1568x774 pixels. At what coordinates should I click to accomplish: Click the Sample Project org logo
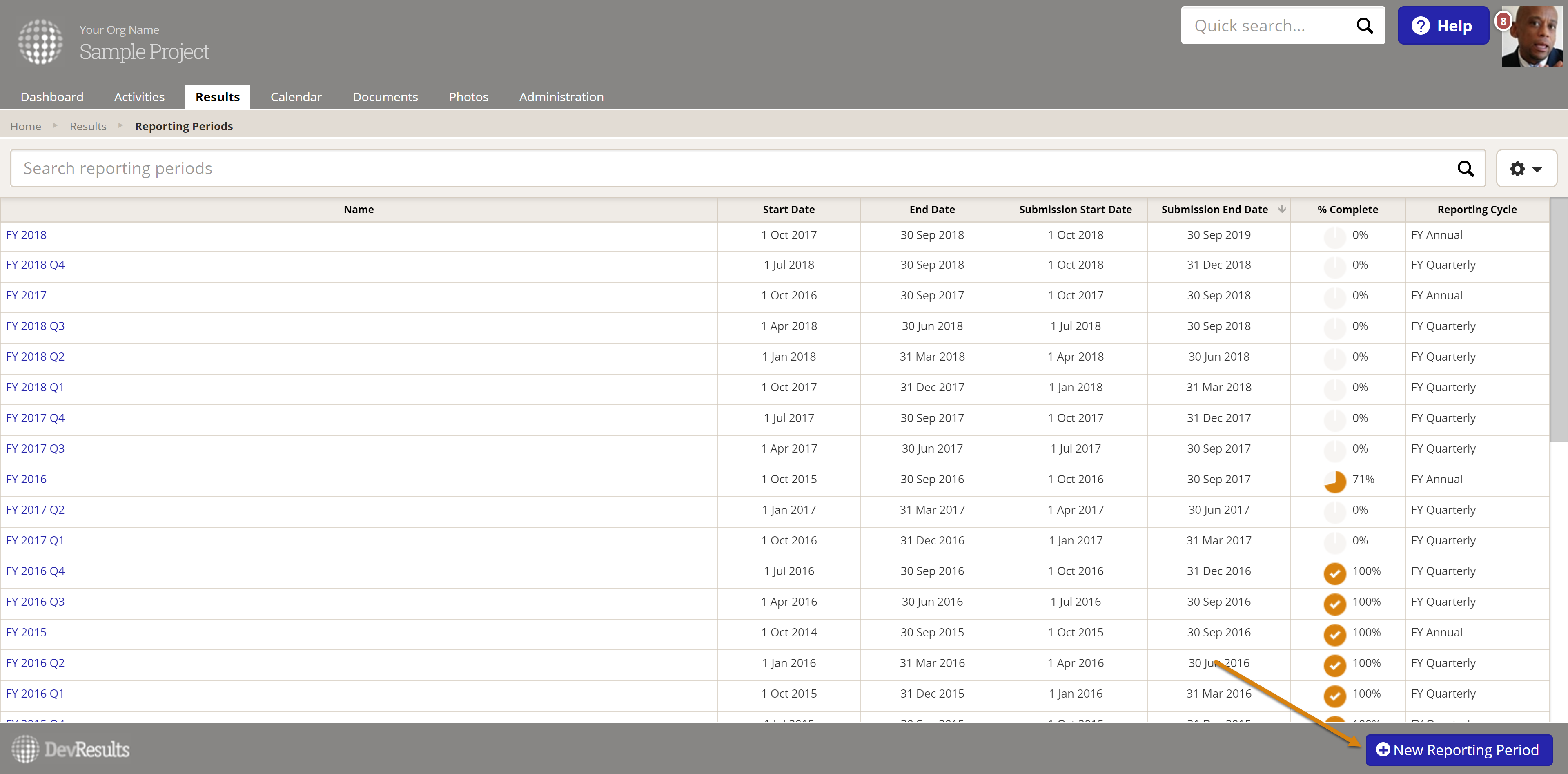click(40, 42)
